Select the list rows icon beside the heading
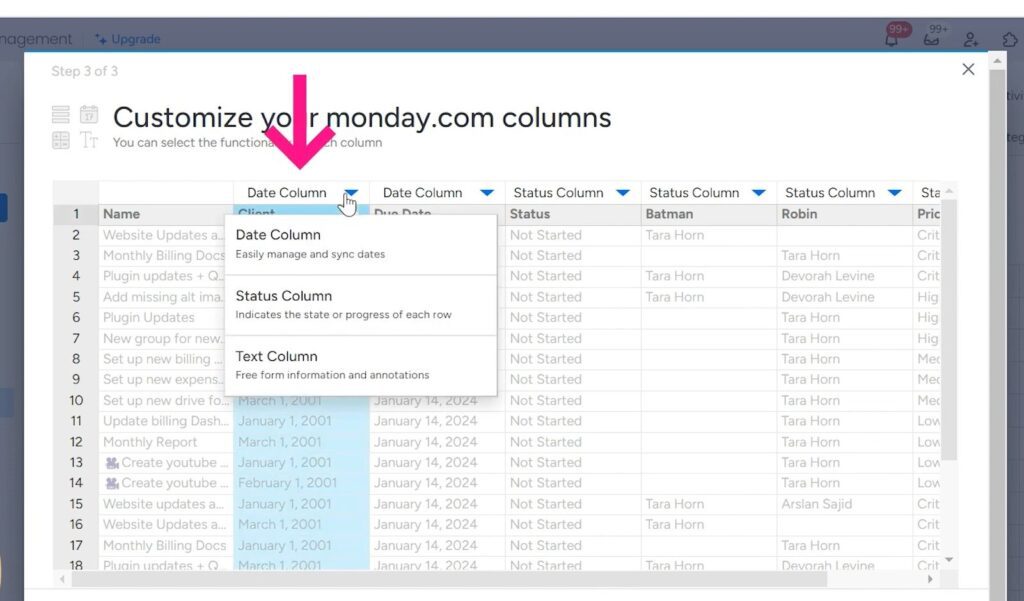 (60, 114)
